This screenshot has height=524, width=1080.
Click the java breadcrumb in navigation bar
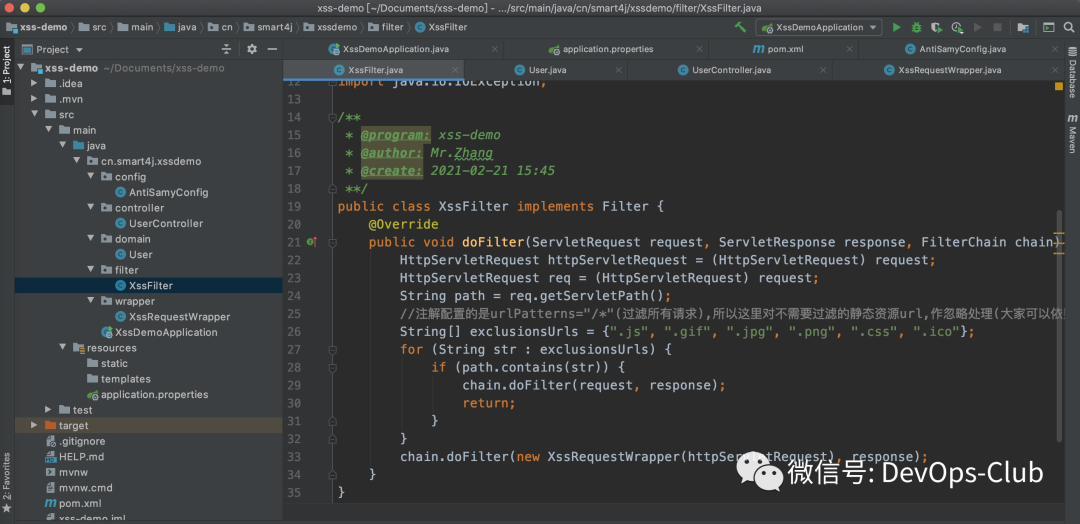pyautogui.click(x=179, y=28)
